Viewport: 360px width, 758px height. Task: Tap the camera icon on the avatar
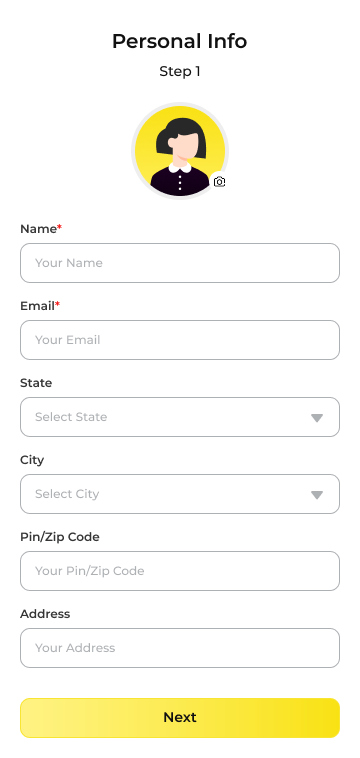click(219, 182)
